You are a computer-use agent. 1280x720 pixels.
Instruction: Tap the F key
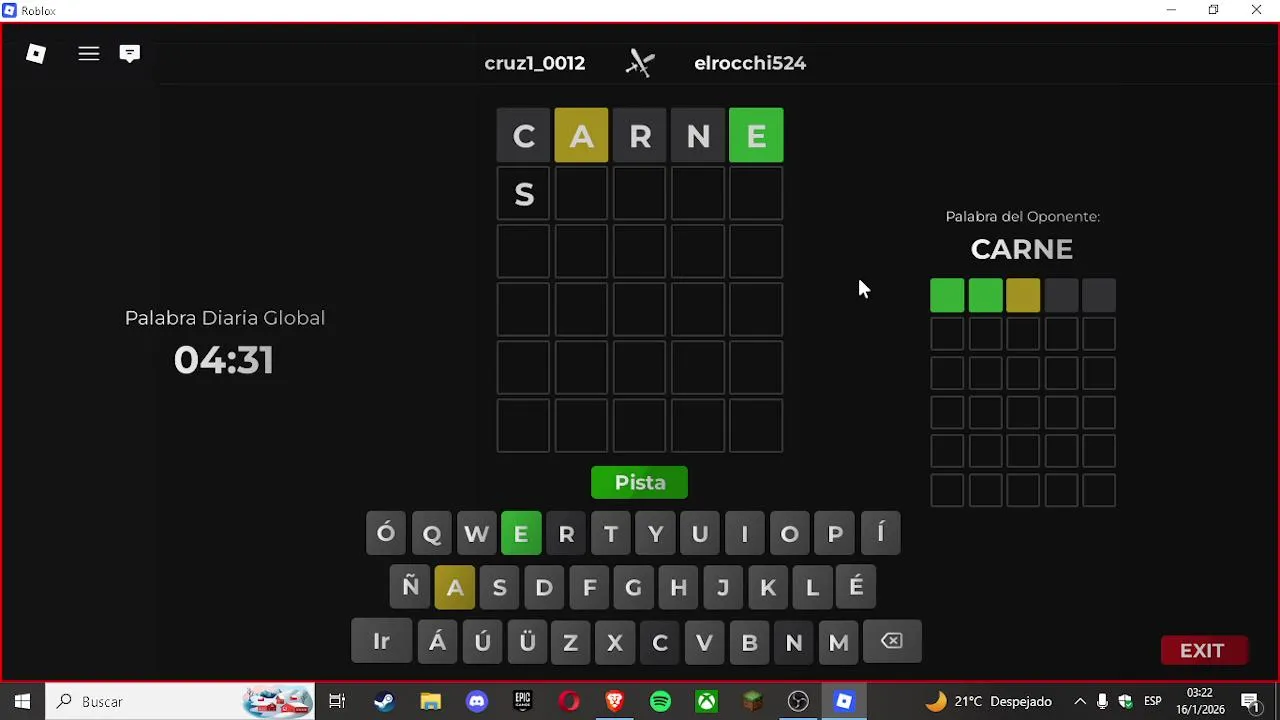click(x=589, y=588)
